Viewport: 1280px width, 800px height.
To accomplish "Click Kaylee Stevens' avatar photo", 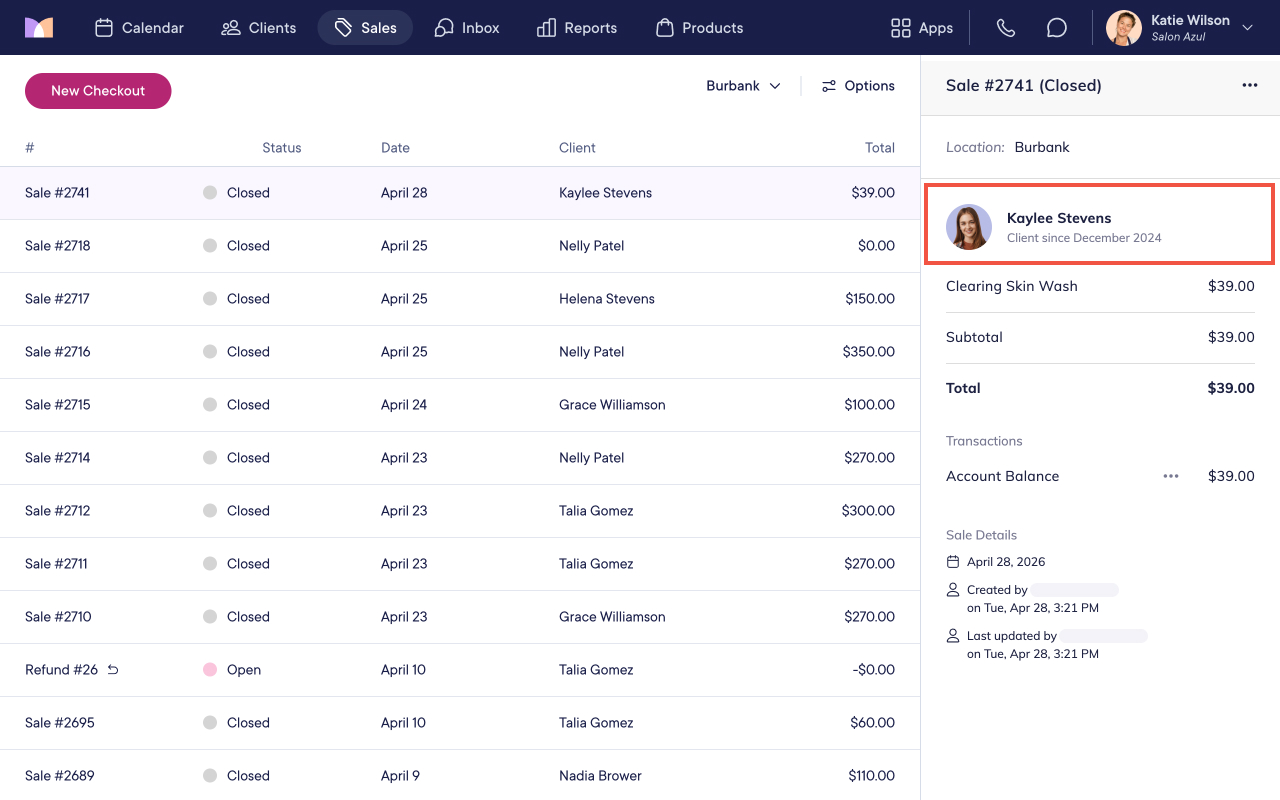I will pyautogui.click(x=969, y=227).
